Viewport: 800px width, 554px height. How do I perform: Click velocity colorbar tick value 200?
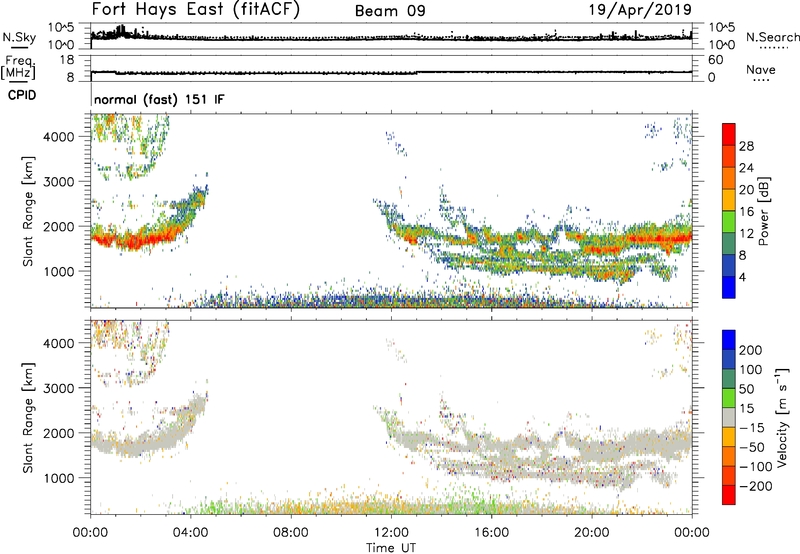(x=751, y=350)
